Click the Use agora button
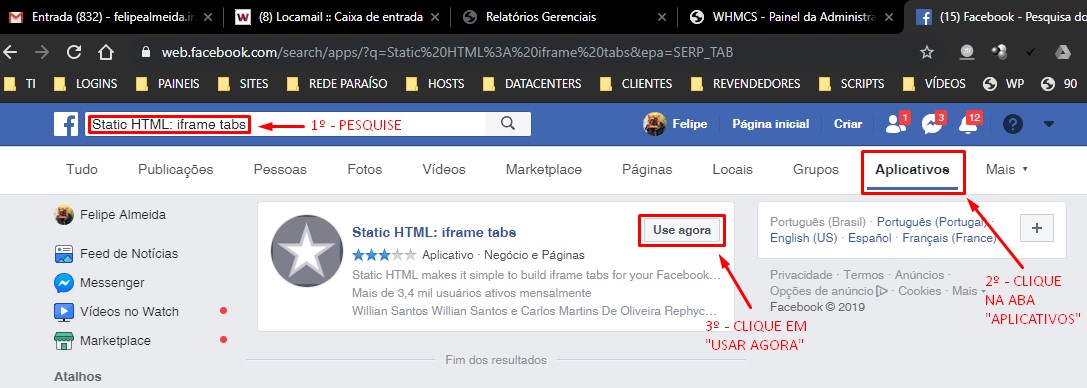The height and width of the screenshot is (388, 1087). pyautogui.click(x=682, y=231)
